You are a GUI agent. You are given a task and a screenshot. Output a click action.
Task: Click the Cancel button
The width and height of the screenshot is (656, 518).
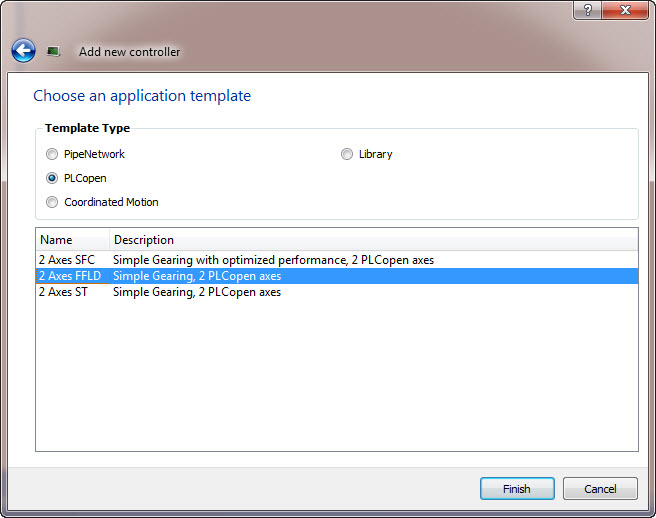[x=600, y=489]
